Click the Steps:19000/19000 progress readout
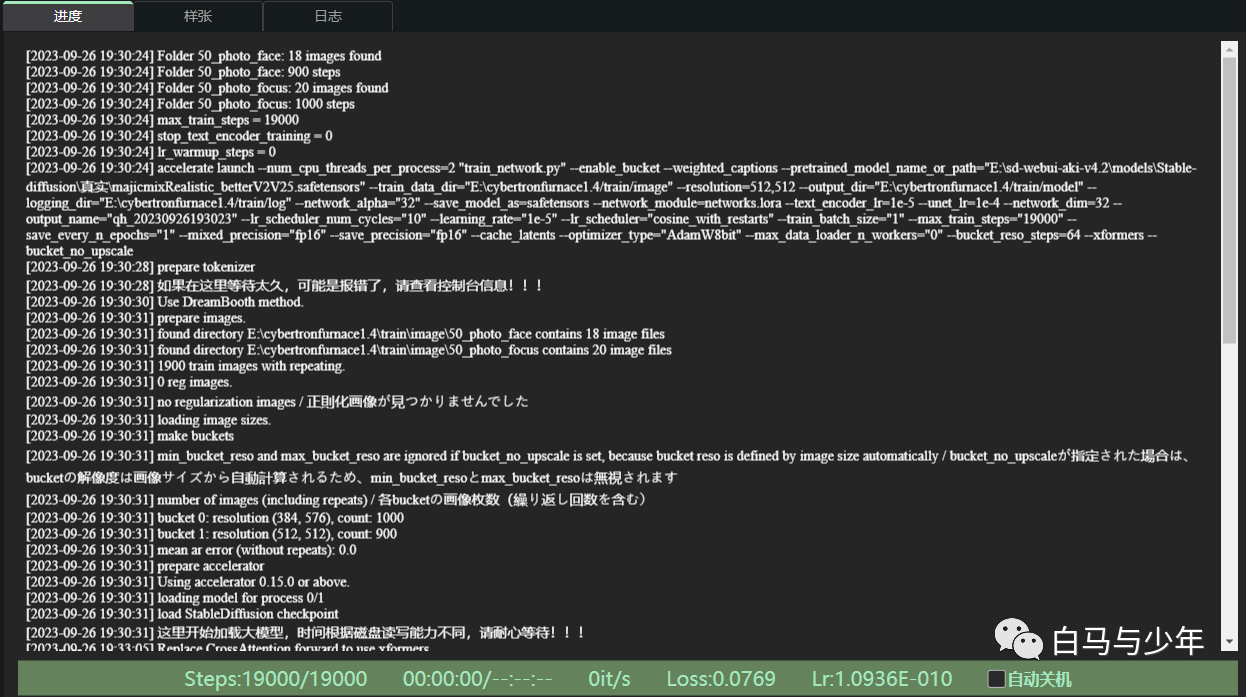The height and width of the screenshot is (697, 1246). click(275, 679)
